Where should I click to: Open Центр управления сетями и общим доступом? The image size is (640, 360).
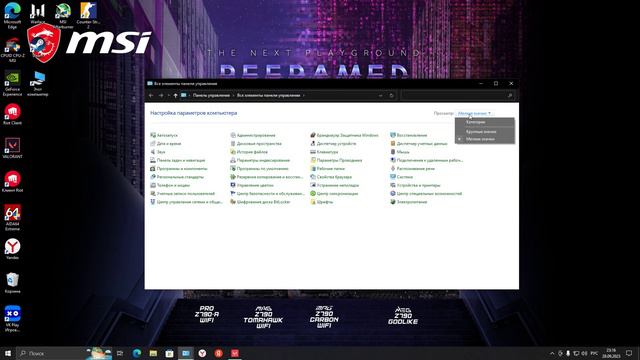point(186,202)
